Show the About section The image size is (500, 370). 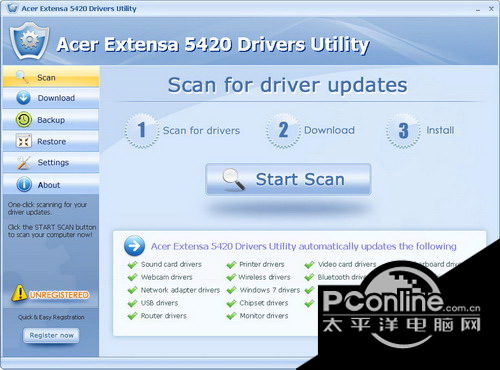click(51, 184)
